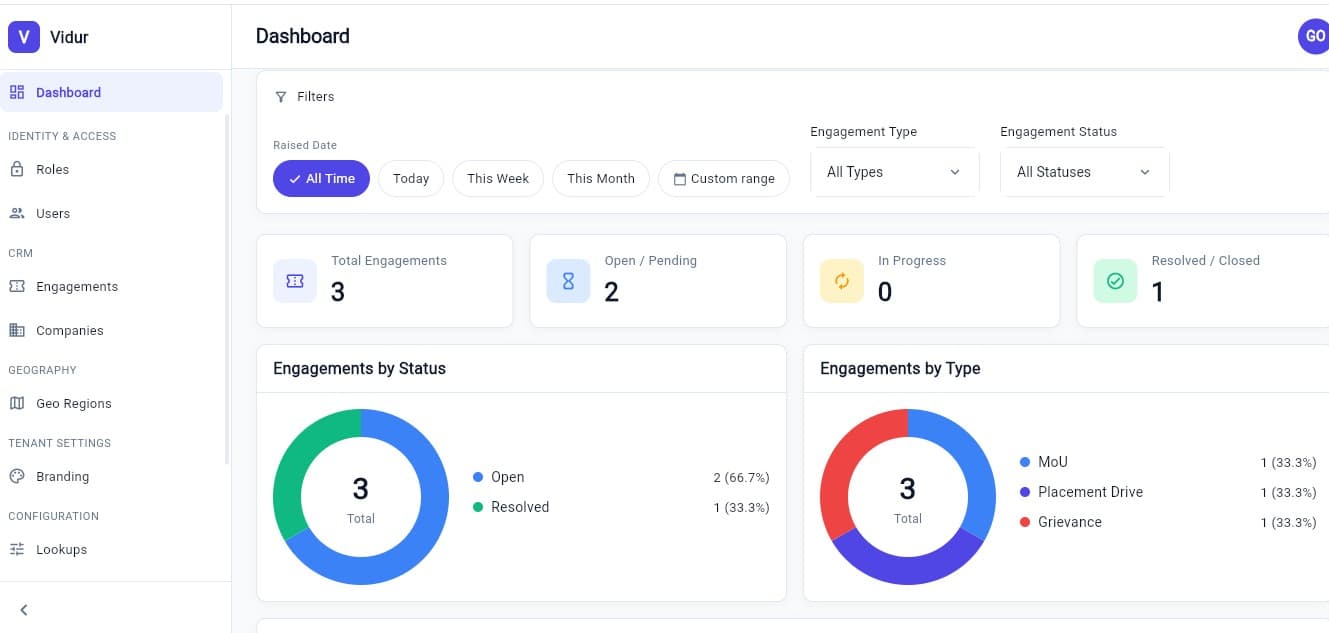The width and height of the screenshot is (1329, 633).
Task: Click the green Resolved donut segment
Action: pos(297,459)
